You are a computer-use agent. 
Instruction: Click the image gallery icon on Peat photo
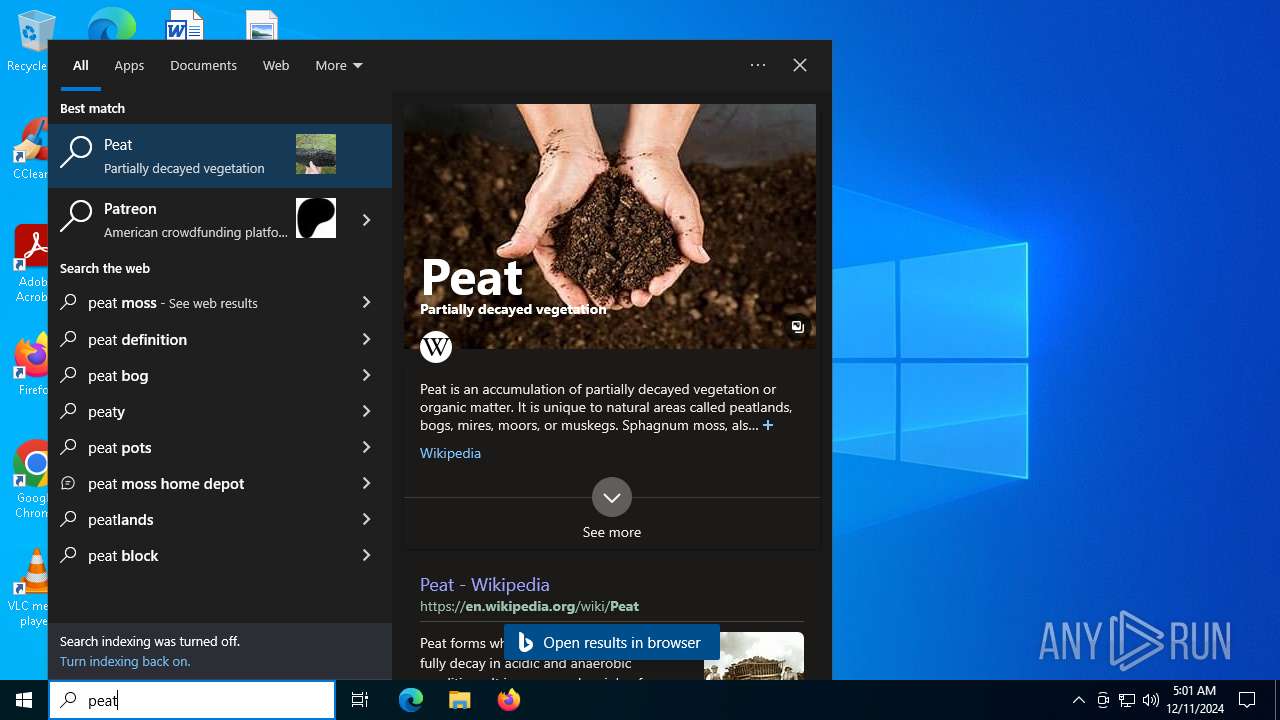point(797,327)
